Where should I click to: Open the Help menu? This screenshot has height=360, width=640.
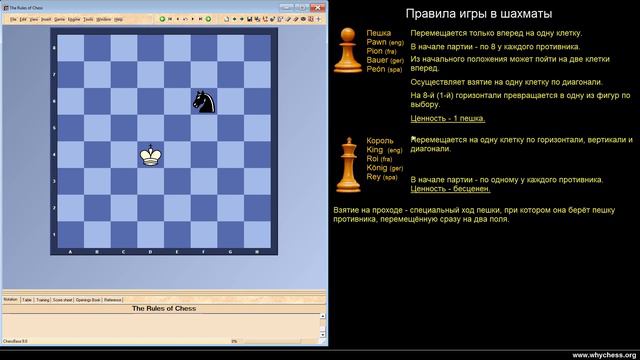[x=118, y=19]
